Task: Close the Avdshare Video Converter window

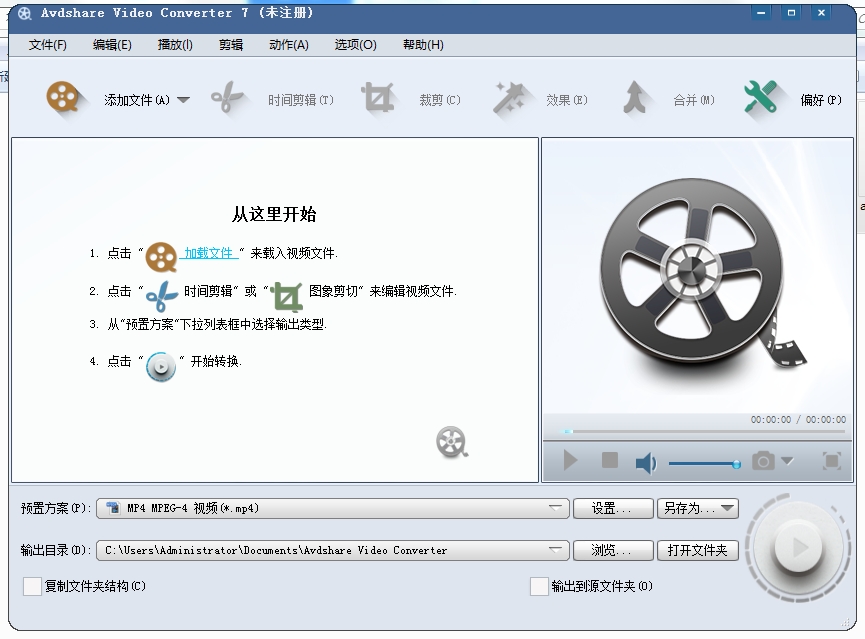Action: [821, 12]
